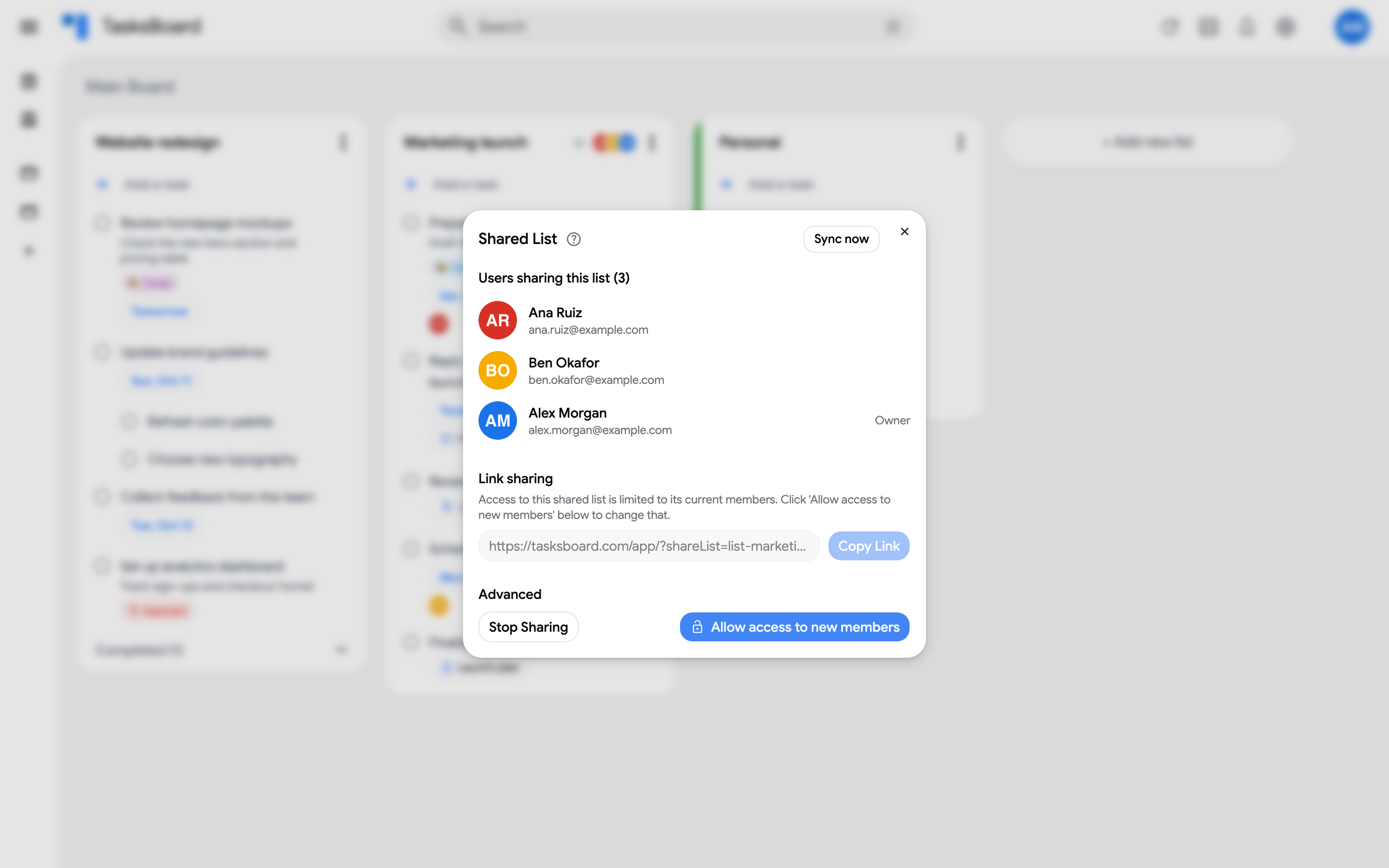Click the email alex.morgan@example.com

click(600, 430)
